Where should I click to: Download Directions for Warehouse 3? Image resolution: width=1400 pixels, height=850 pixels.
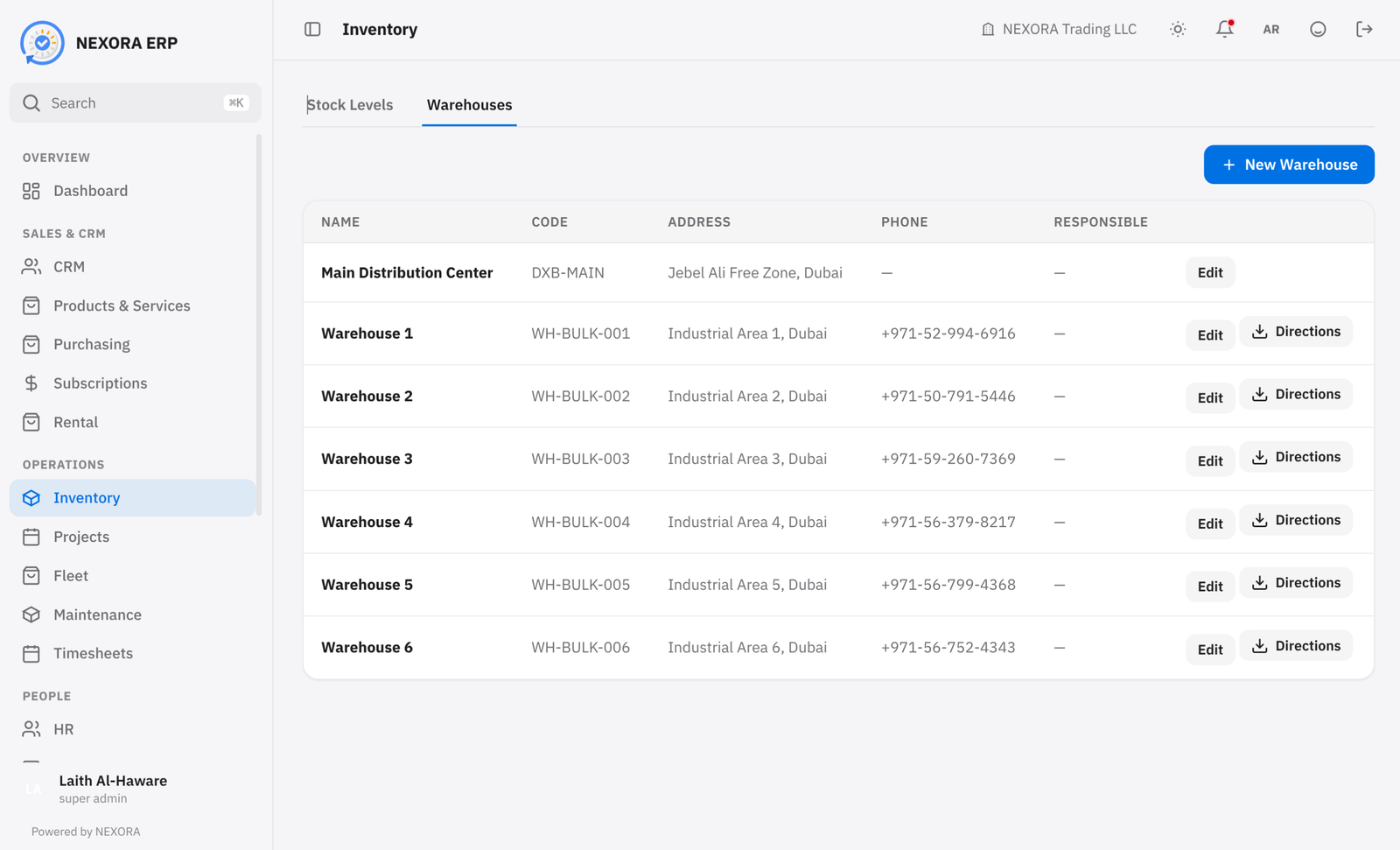click(1296, 457)
